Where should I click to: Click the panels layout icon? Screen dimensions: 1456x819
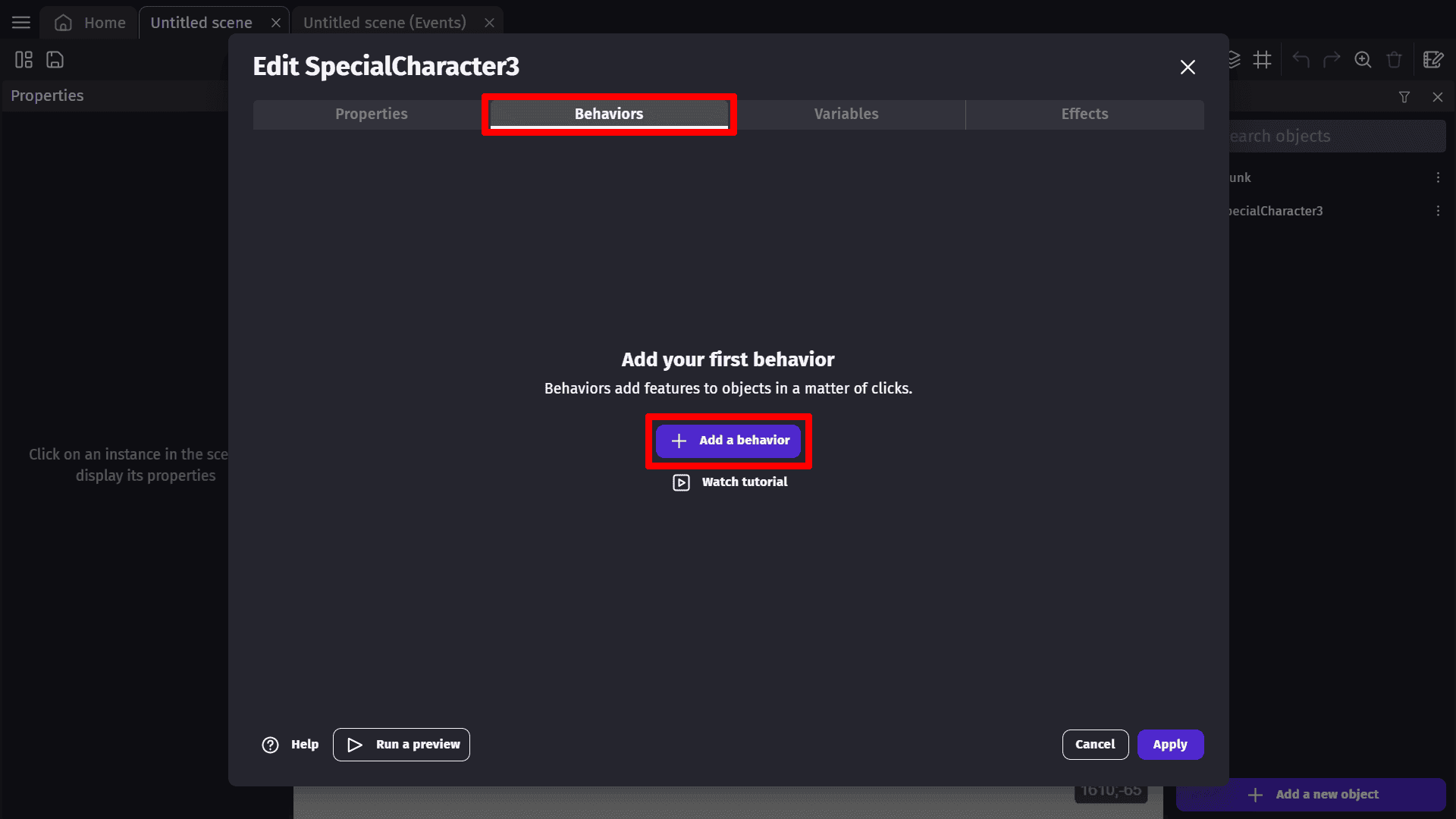tap(24, 60)
